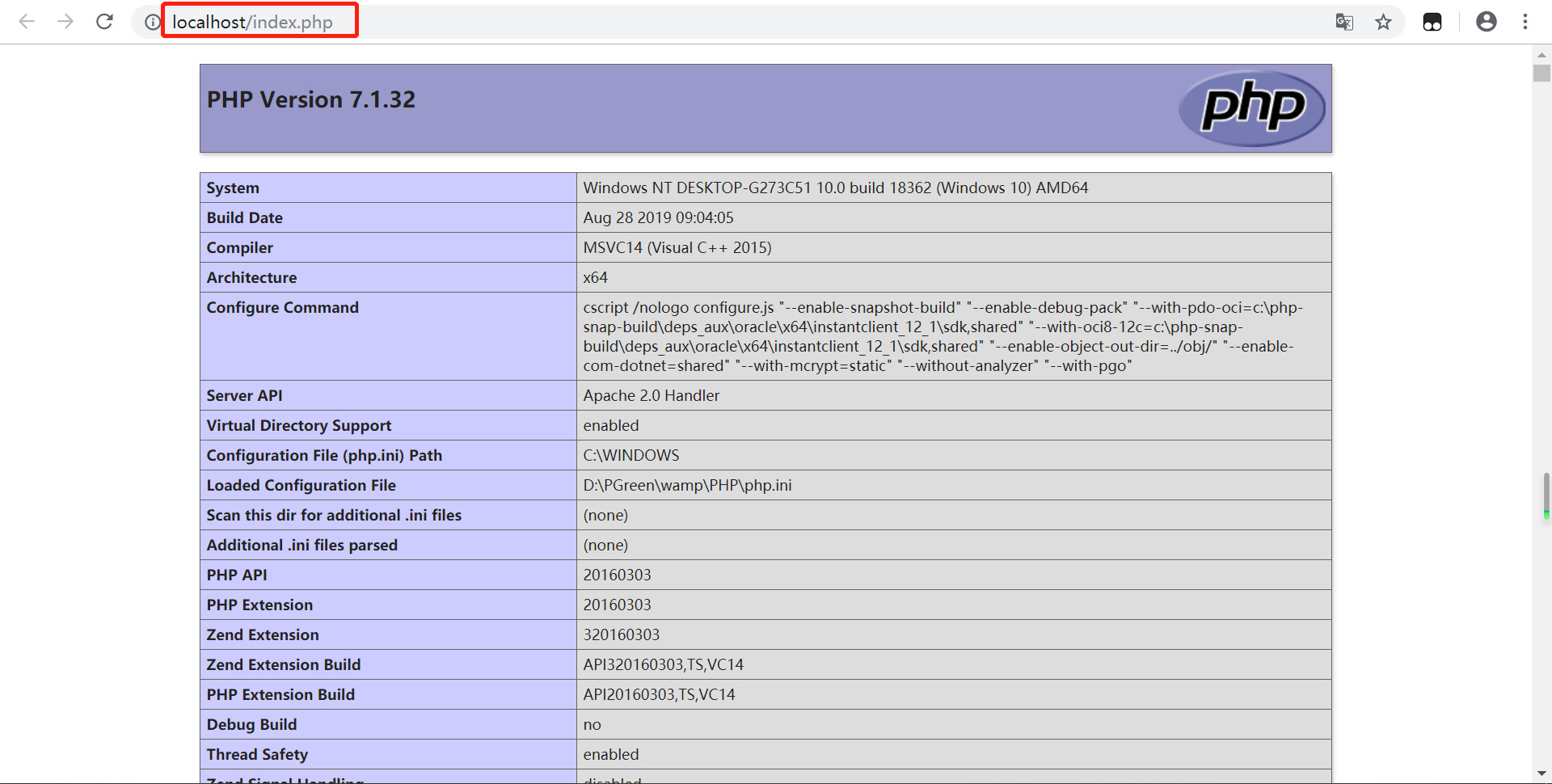Screen dimensions: 1552x784
Task: Click the Zend Extension Build label
Action: click(283, 664)
